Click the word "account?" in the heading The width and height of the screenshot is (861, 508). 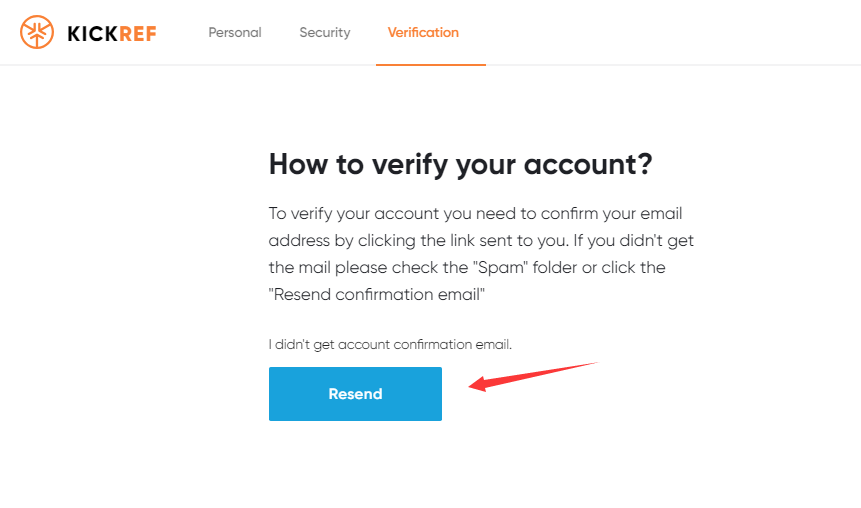pos(597,165)
